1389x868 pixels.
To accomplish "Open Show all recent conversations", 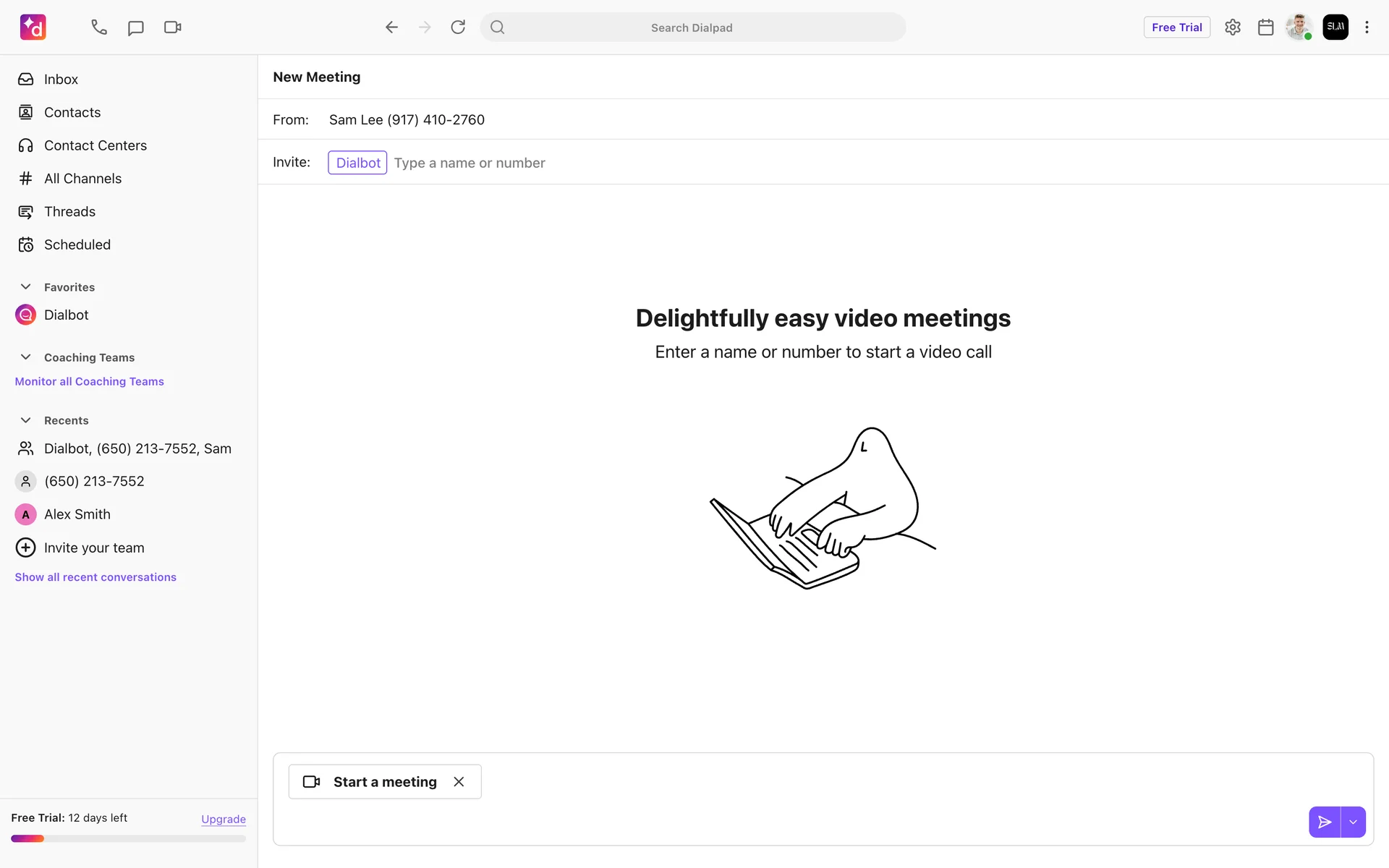I will [95, 576].
